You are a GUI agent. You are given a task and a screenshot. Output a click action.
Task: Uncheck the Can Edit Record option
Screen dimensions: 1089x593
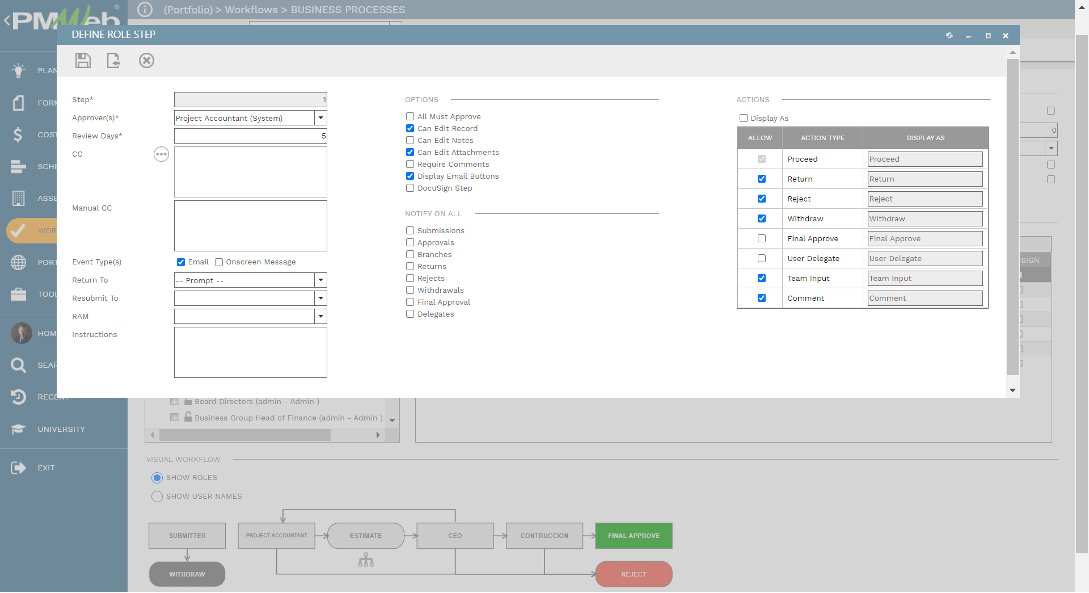[410, 128]
